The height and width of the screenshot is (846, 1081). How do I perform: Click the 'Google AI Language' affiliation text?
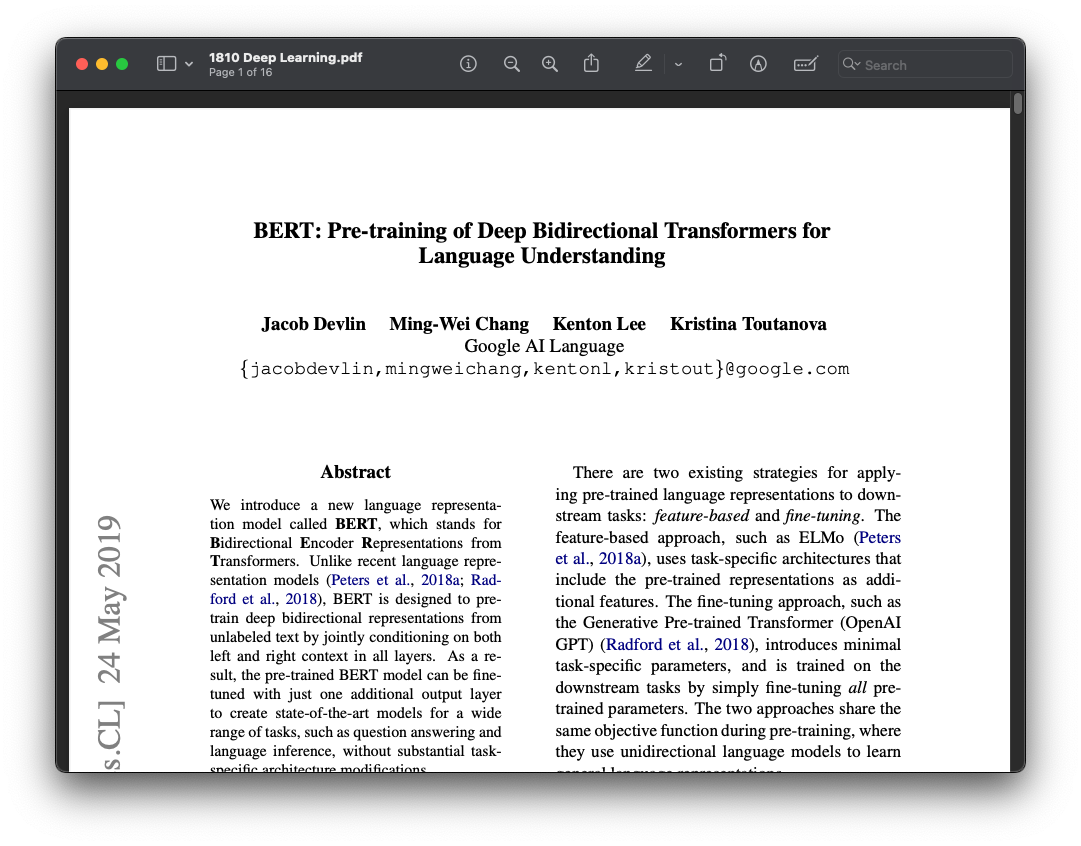pos(544,346)
